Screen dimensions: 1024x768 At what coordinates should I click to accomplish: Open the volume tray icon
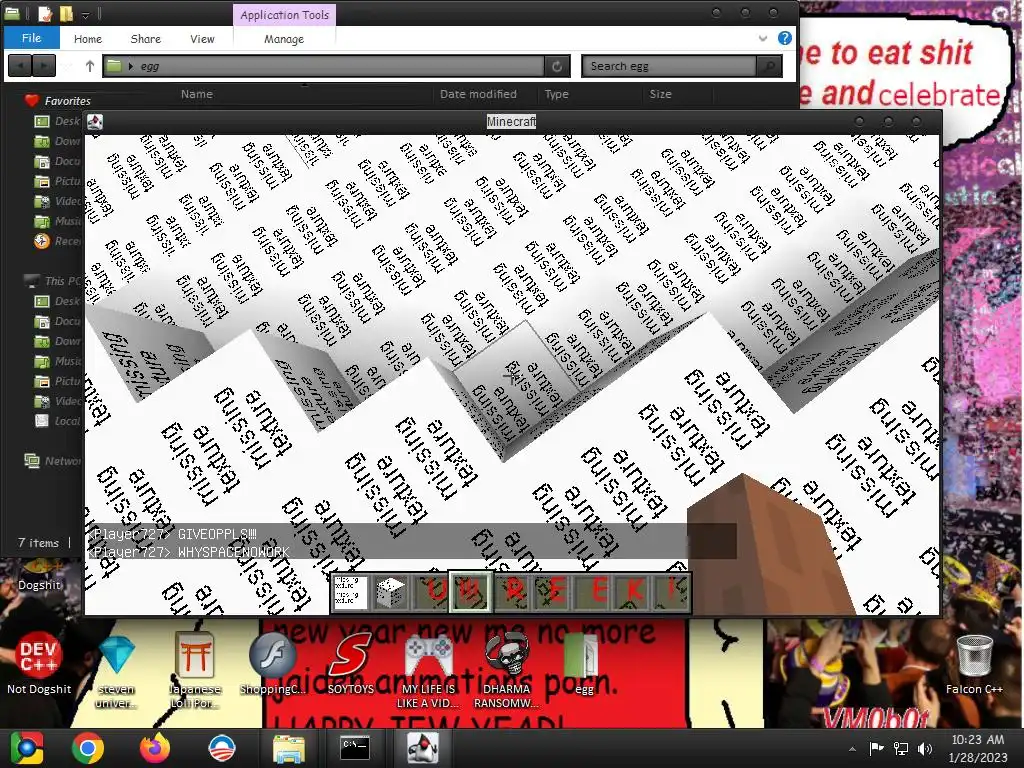924,748
